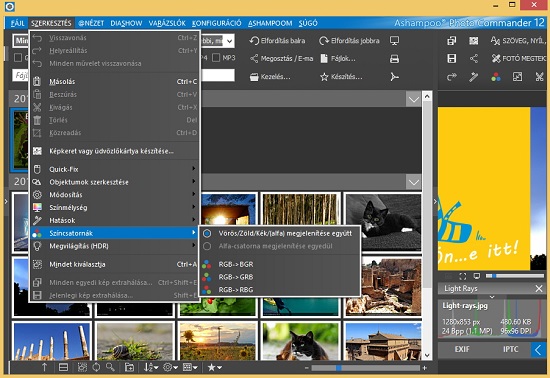
Task: Click Elfordítás balra rotate left button
Action: 277,41
